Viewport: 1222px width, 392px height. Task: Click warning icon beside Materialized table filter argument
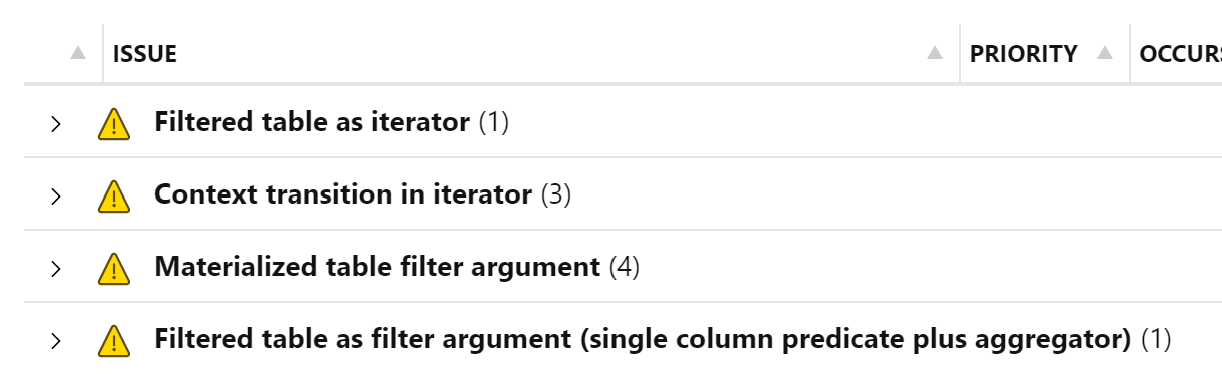[x=114, y=269]
